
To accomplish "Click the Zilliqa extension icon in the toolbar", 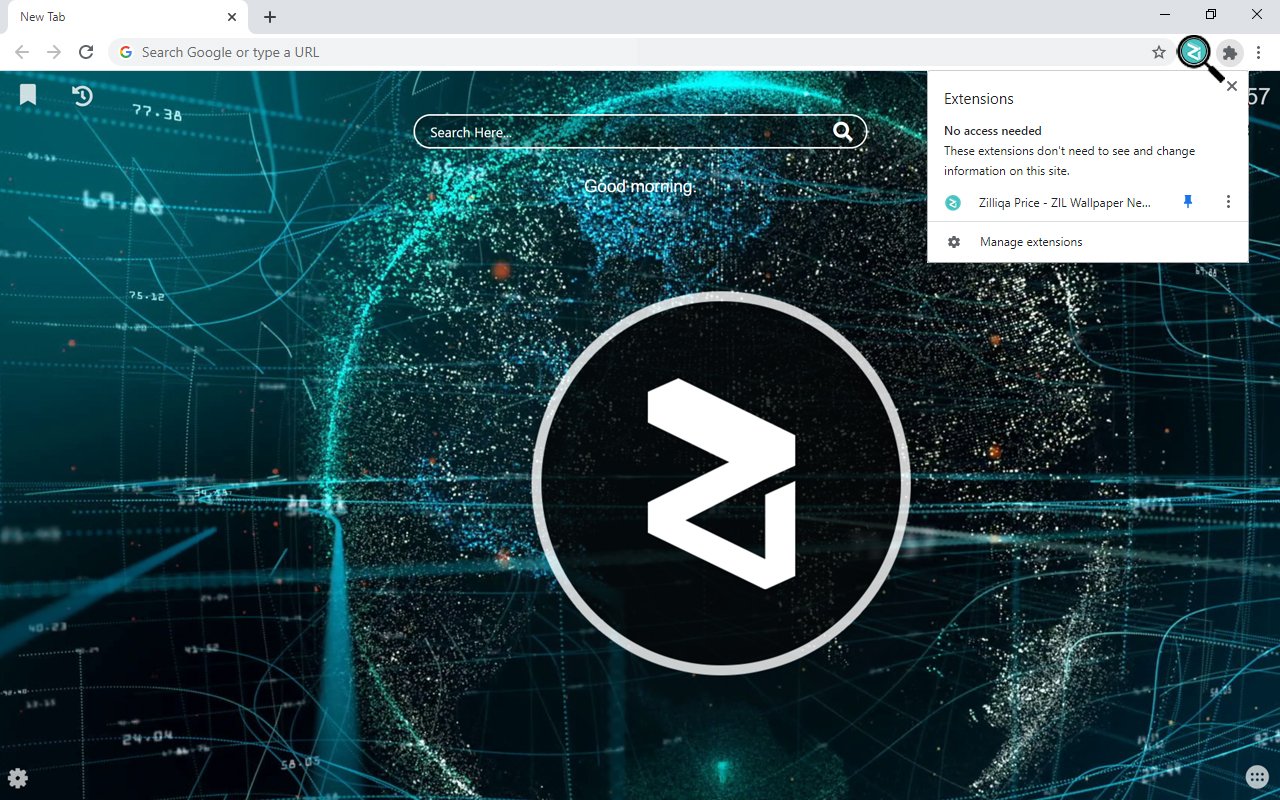I will 1194,52.
